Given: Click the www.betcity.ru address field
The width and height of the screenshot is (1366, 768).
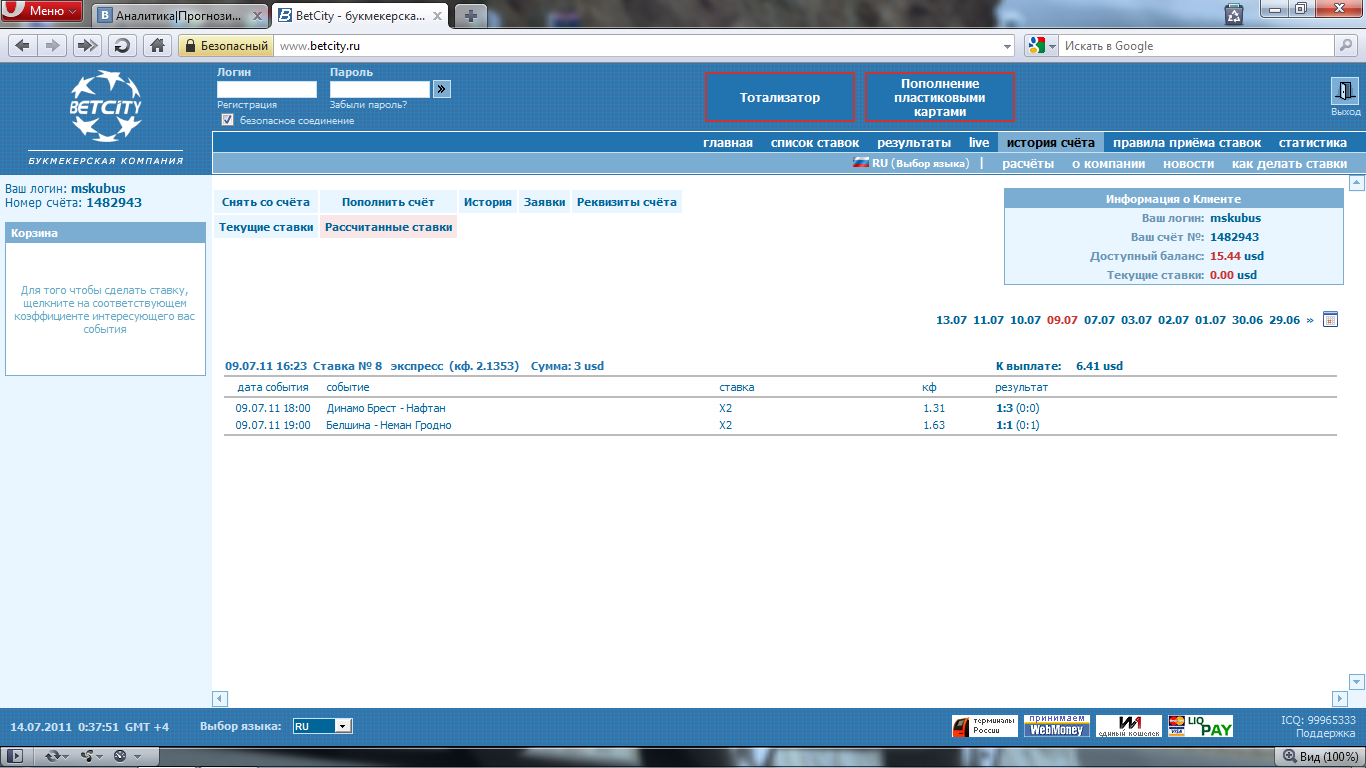Looking at the screenshot, I should pos(636,46).
